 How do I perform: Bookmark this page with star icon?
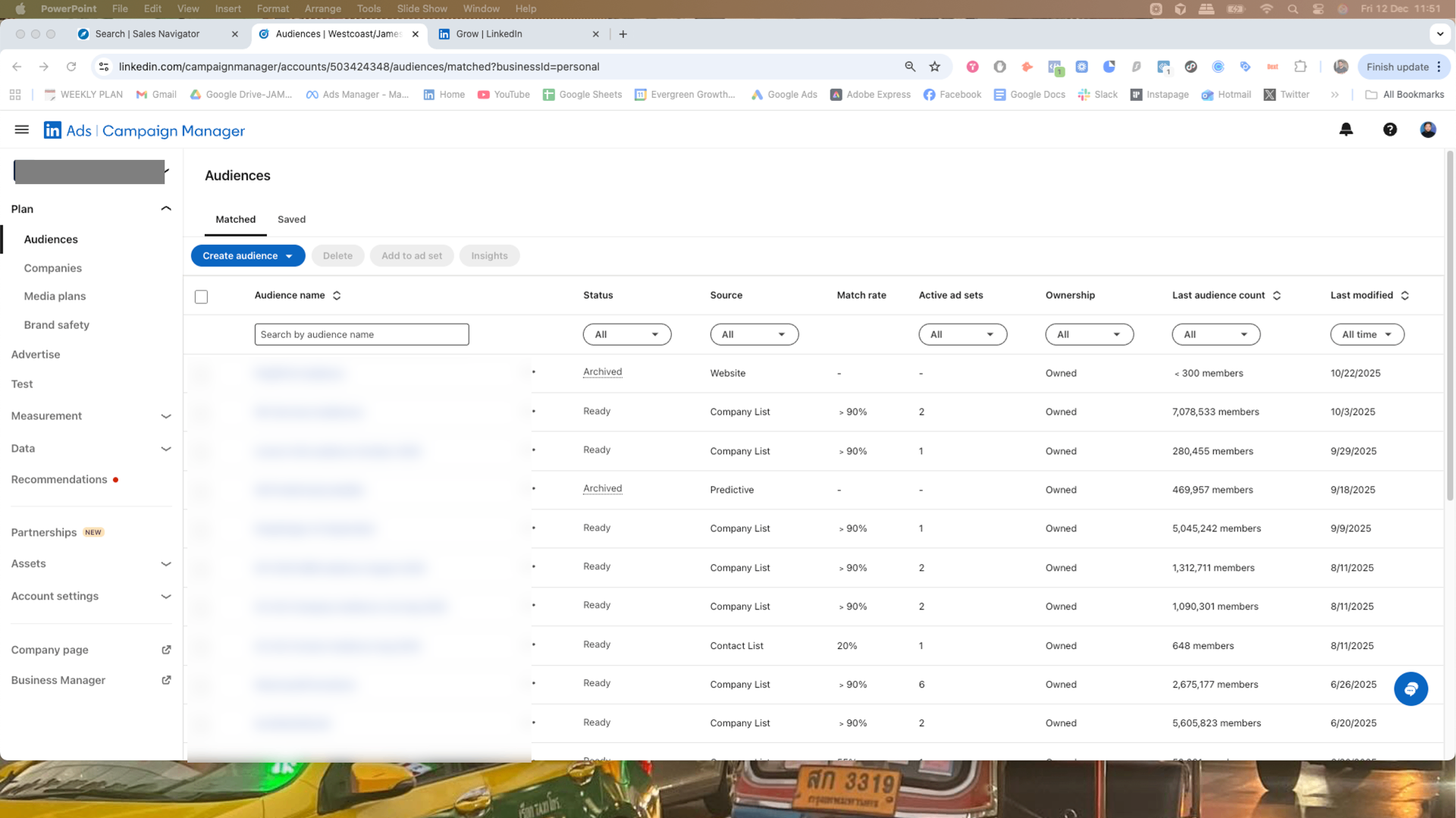click(934, 67)
